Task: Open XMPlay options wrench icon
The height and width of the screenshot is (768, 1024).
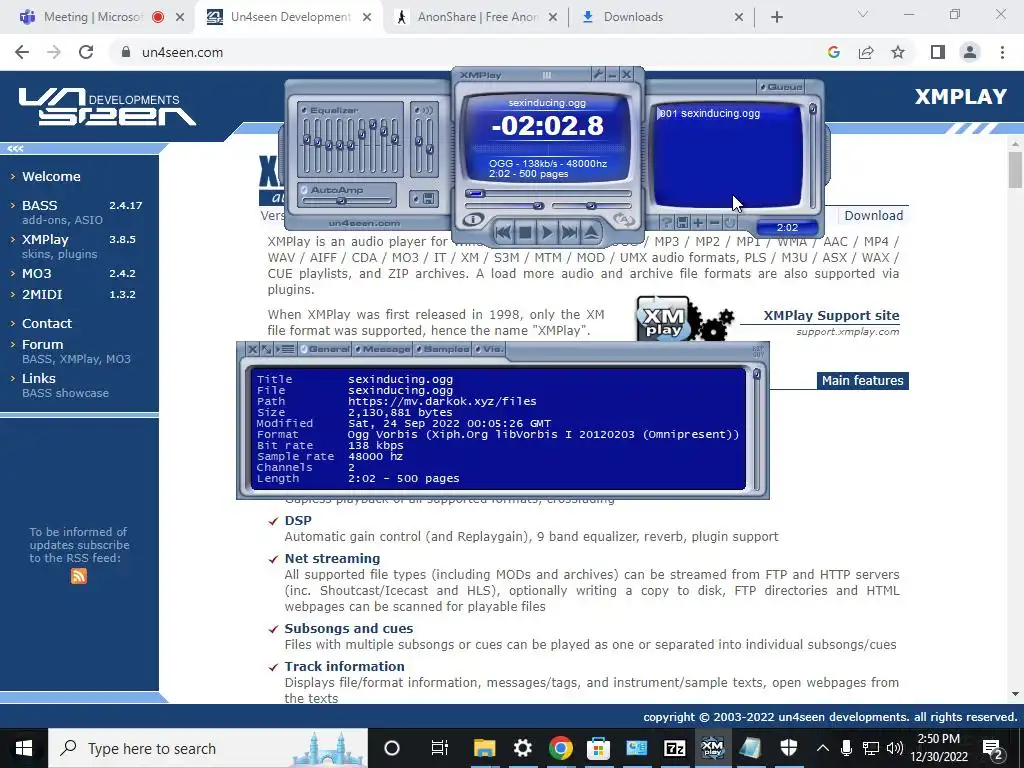Action: (598, 74)
